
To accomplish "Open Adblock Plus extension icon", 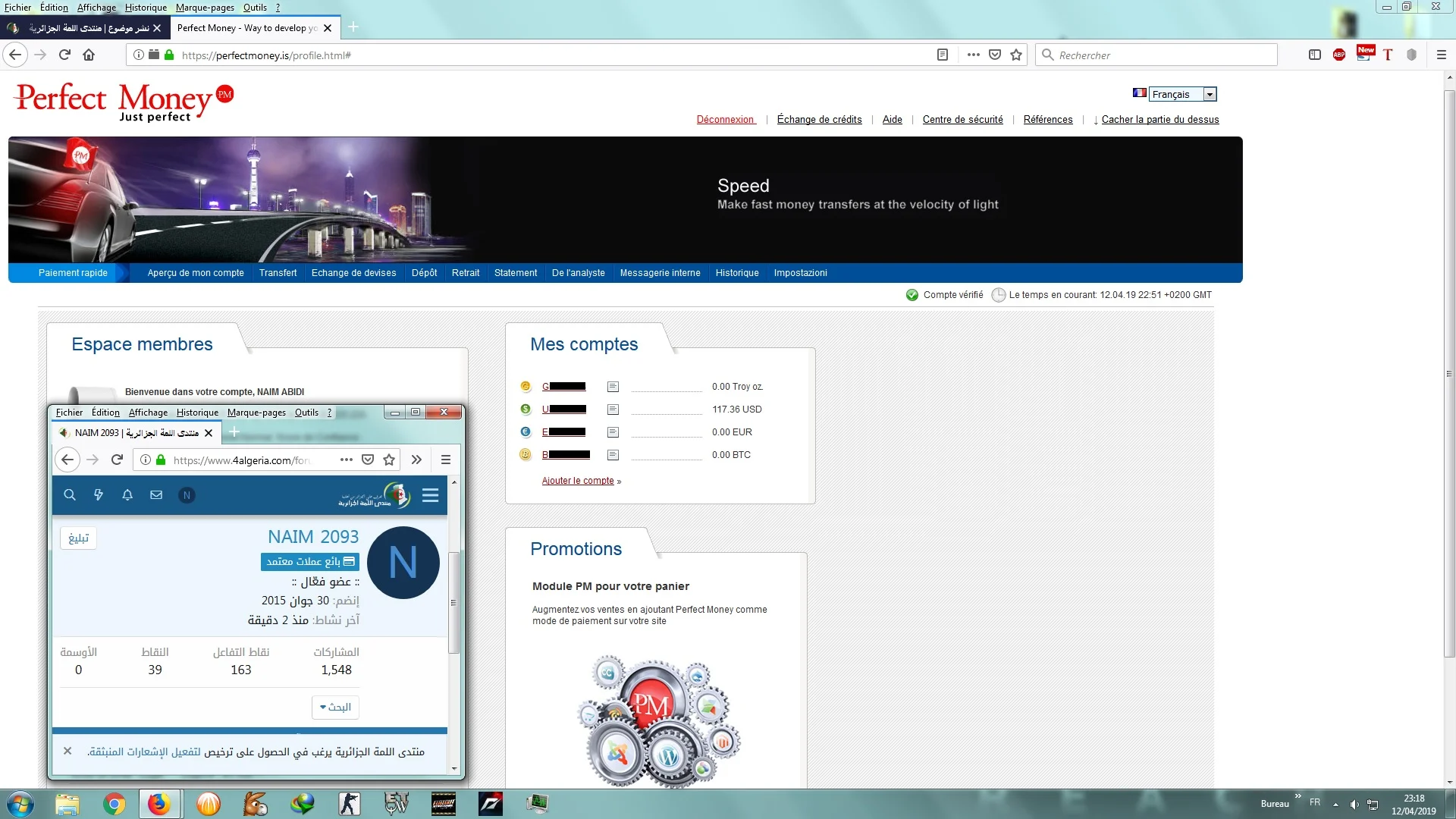I will click(x=1339, y=55).
